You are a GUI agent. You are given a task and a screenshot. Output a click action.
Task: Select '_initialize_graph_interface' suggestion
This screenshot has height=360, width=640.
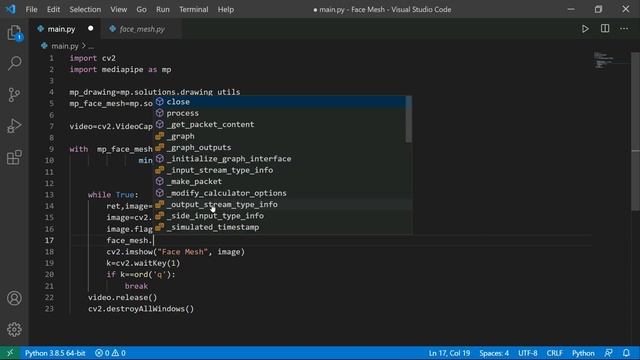tap(280, 159)
